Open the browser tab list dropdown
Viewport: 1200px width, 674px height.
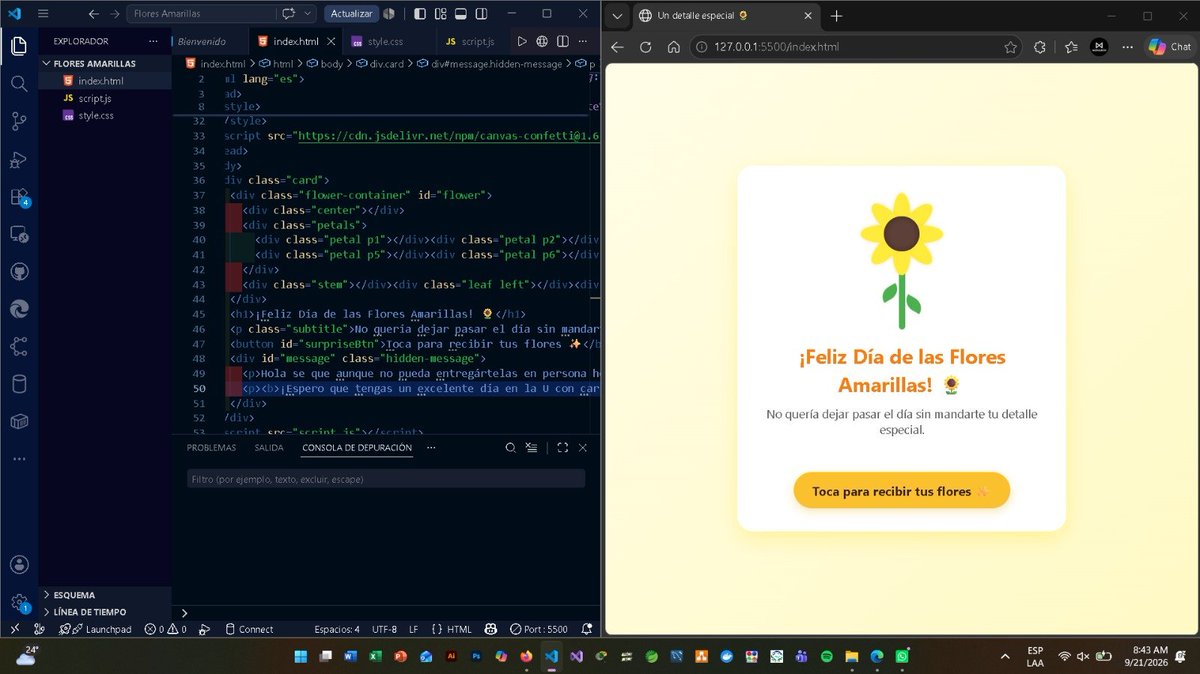[x=618, y=15]
